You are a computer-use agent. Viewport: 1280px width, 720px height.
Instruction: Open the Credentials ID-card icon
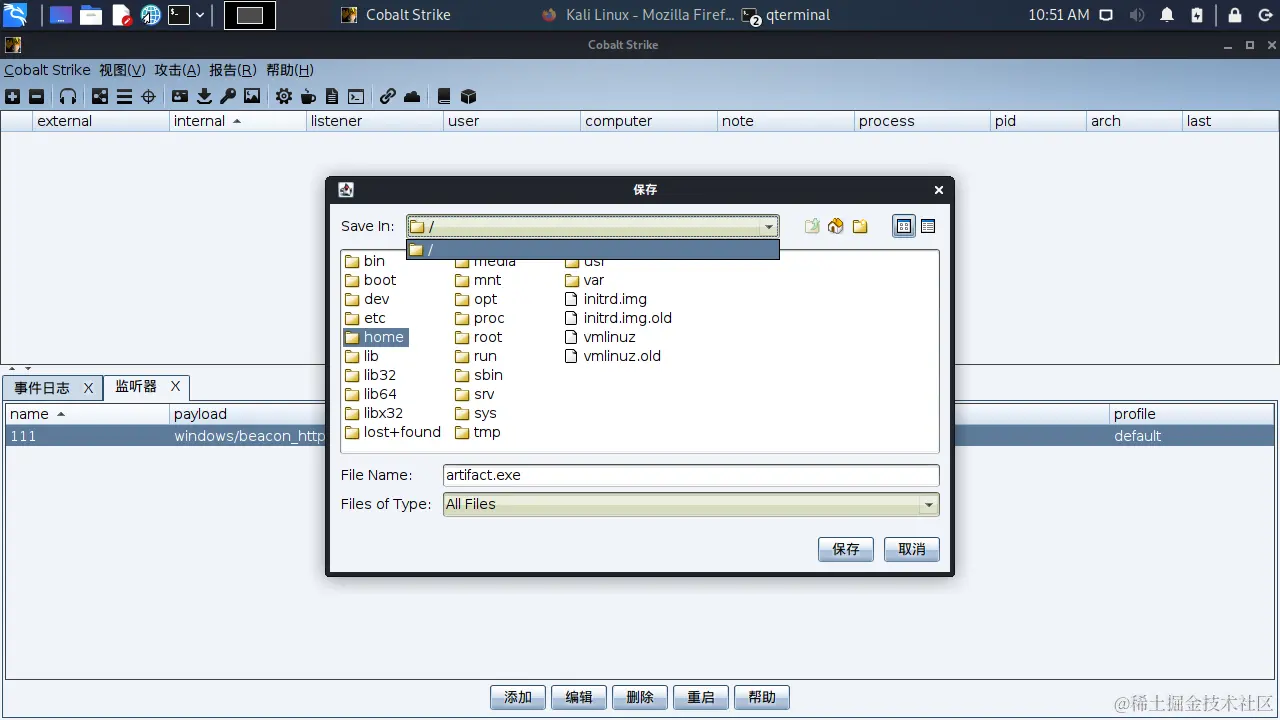180,97
